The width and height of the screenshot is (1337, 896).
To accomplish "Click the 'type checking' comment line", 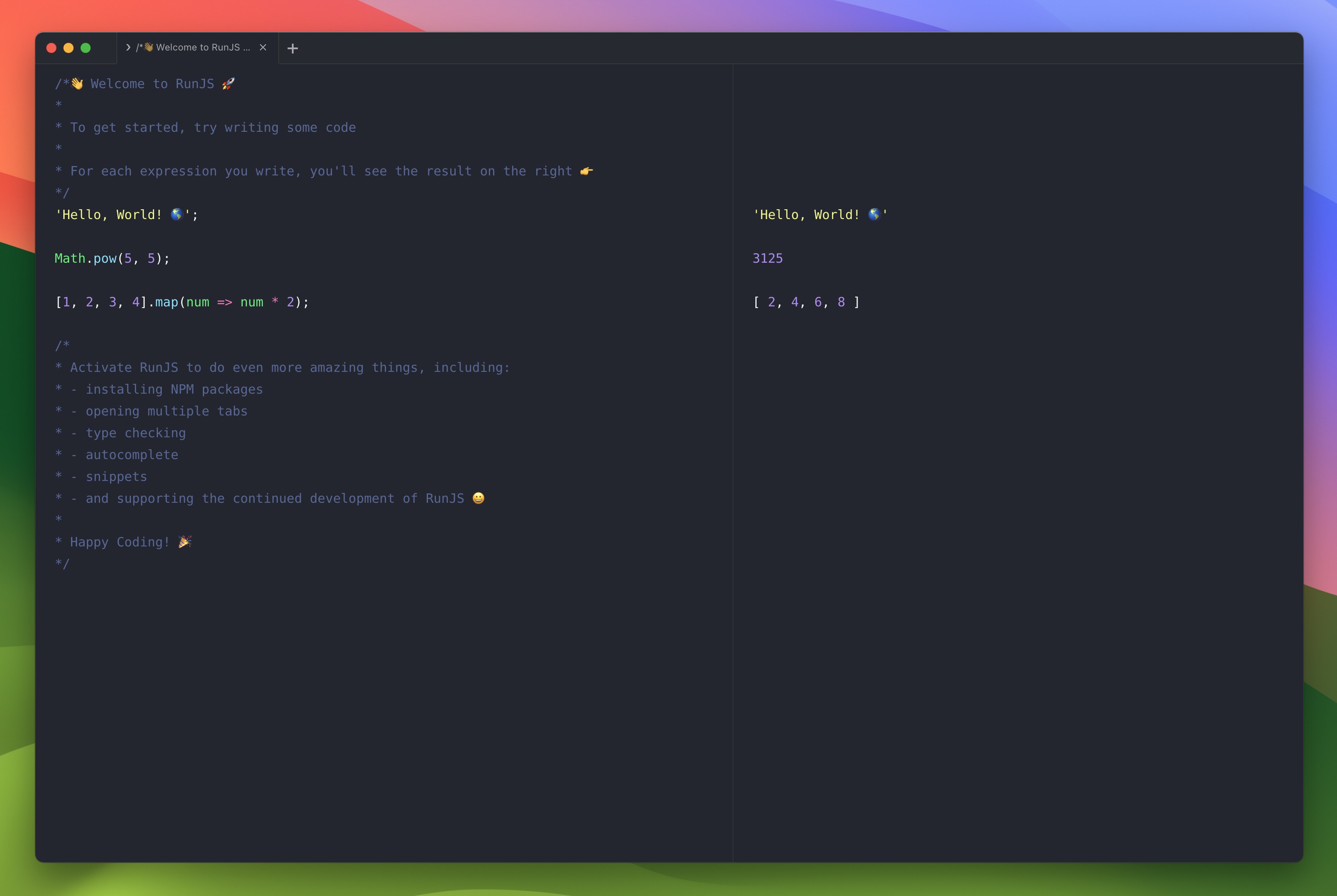I will pos(120,433).
